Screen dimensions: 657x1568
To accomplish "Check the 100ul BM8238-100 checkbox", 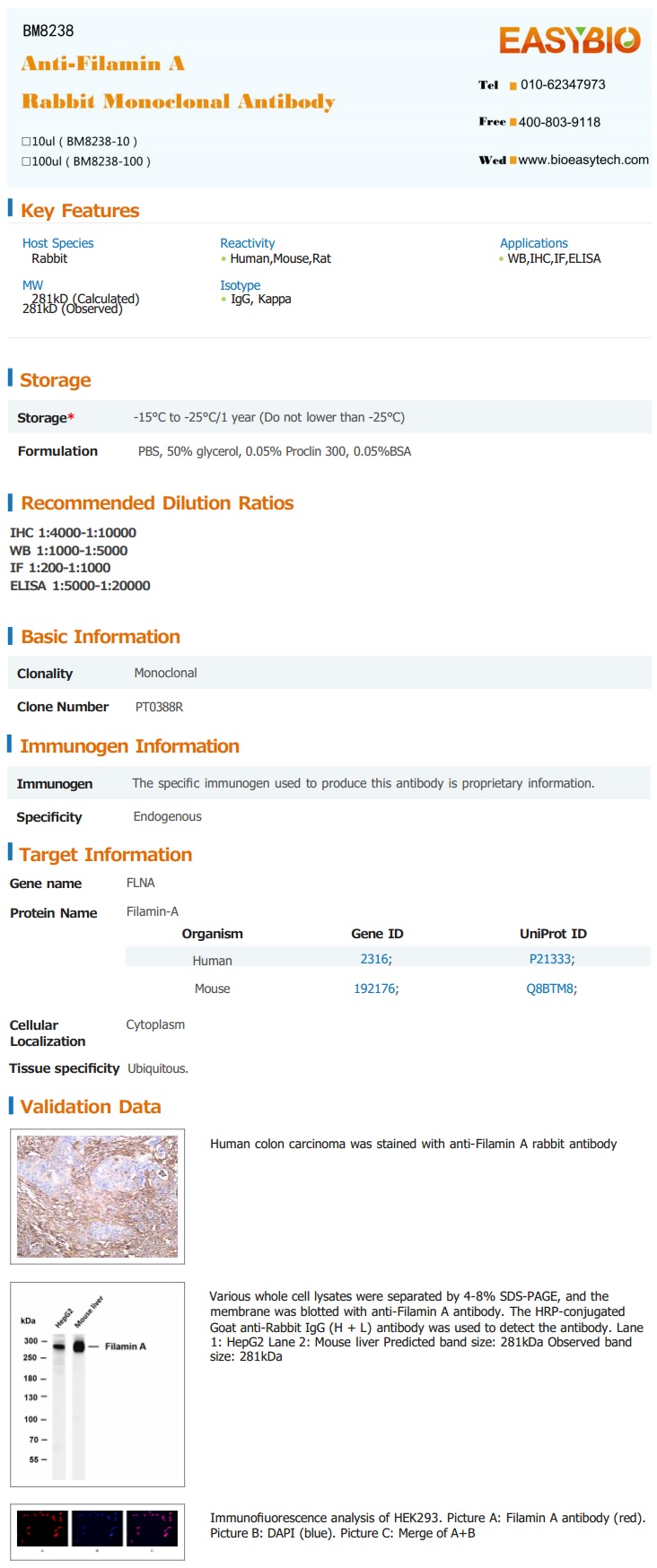I will point(26,161).
